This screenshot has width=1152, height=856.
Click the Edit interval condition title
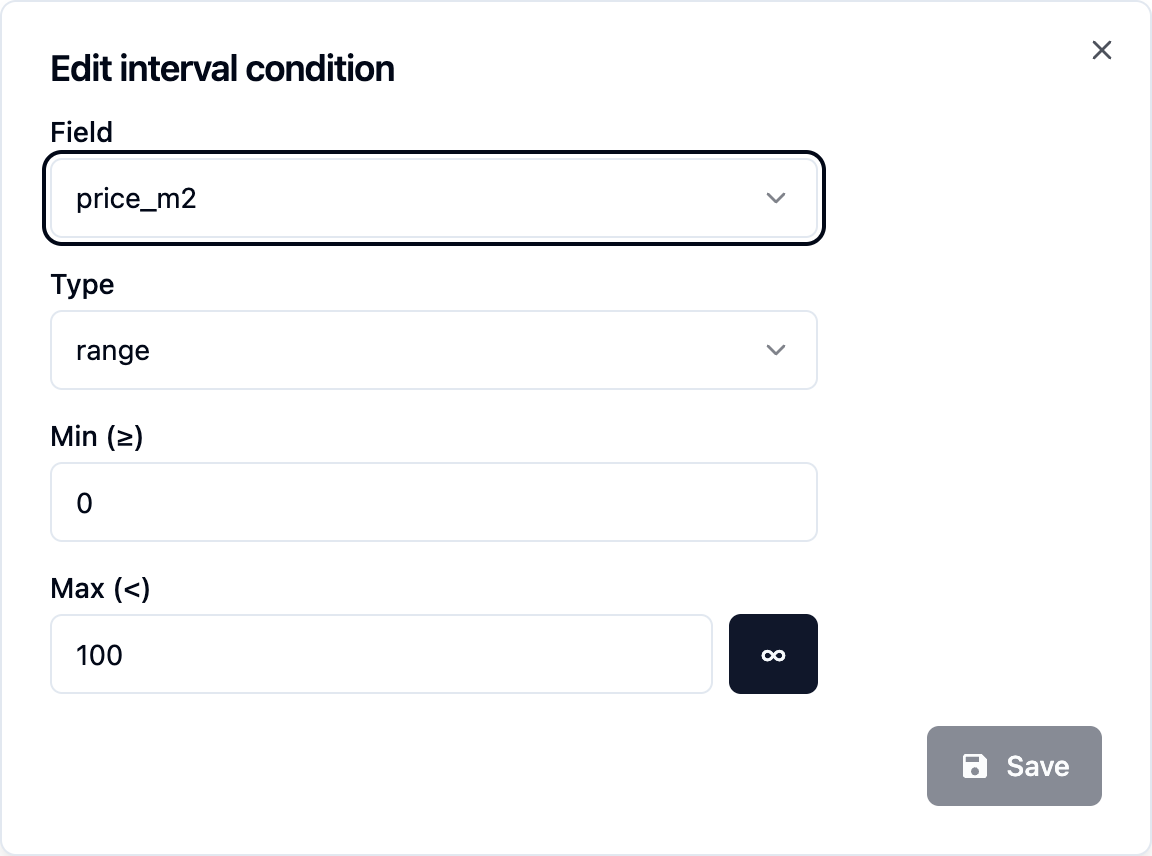click(x=222, y=68)
